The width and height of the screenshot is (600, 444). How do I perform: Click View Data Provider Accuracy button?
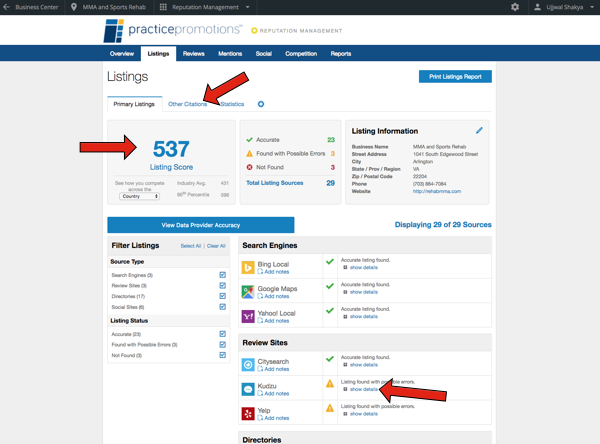tap(201, 225)
